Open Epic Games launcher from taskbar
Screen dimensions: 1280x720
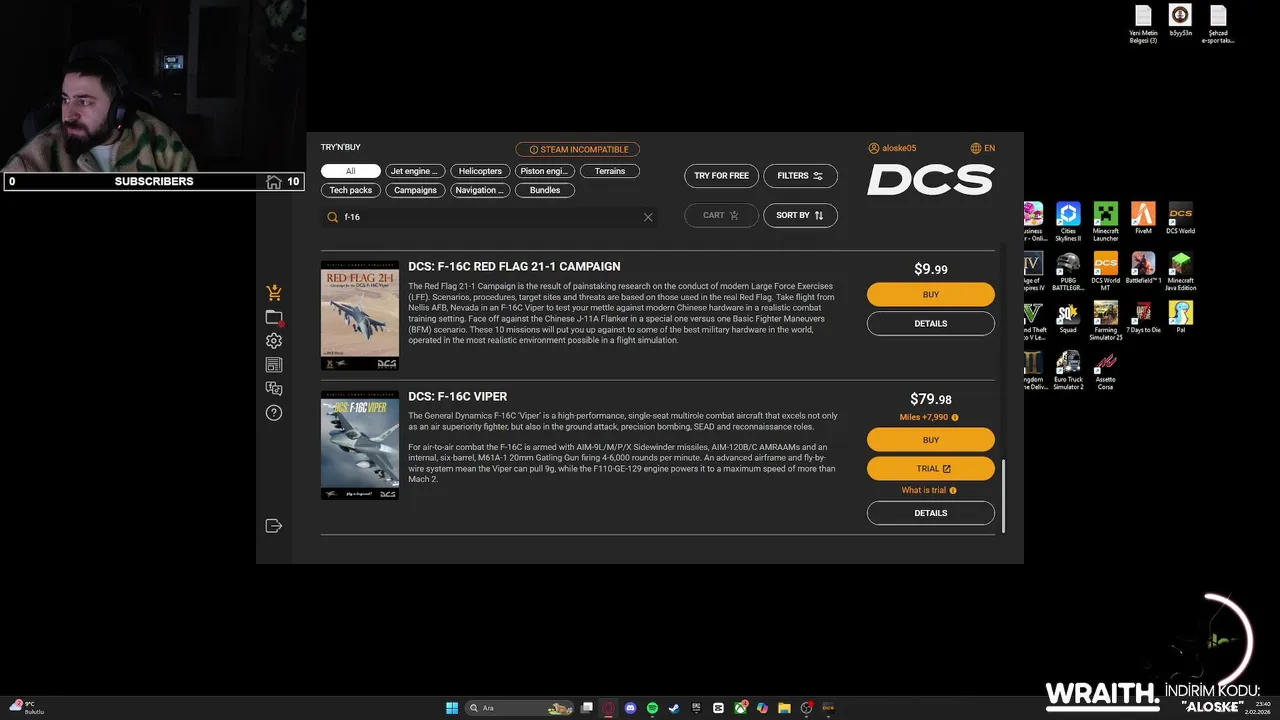(696, 708)
